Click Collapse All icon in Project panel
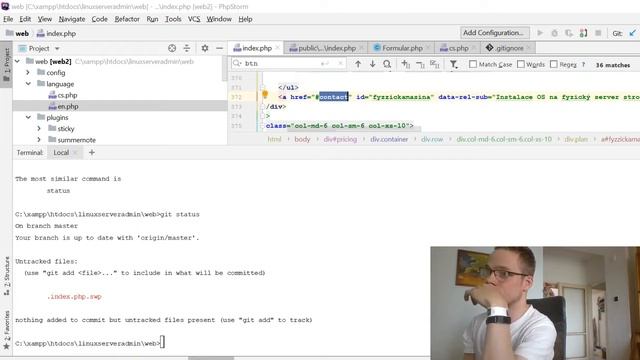 click(x=187, y=49)
